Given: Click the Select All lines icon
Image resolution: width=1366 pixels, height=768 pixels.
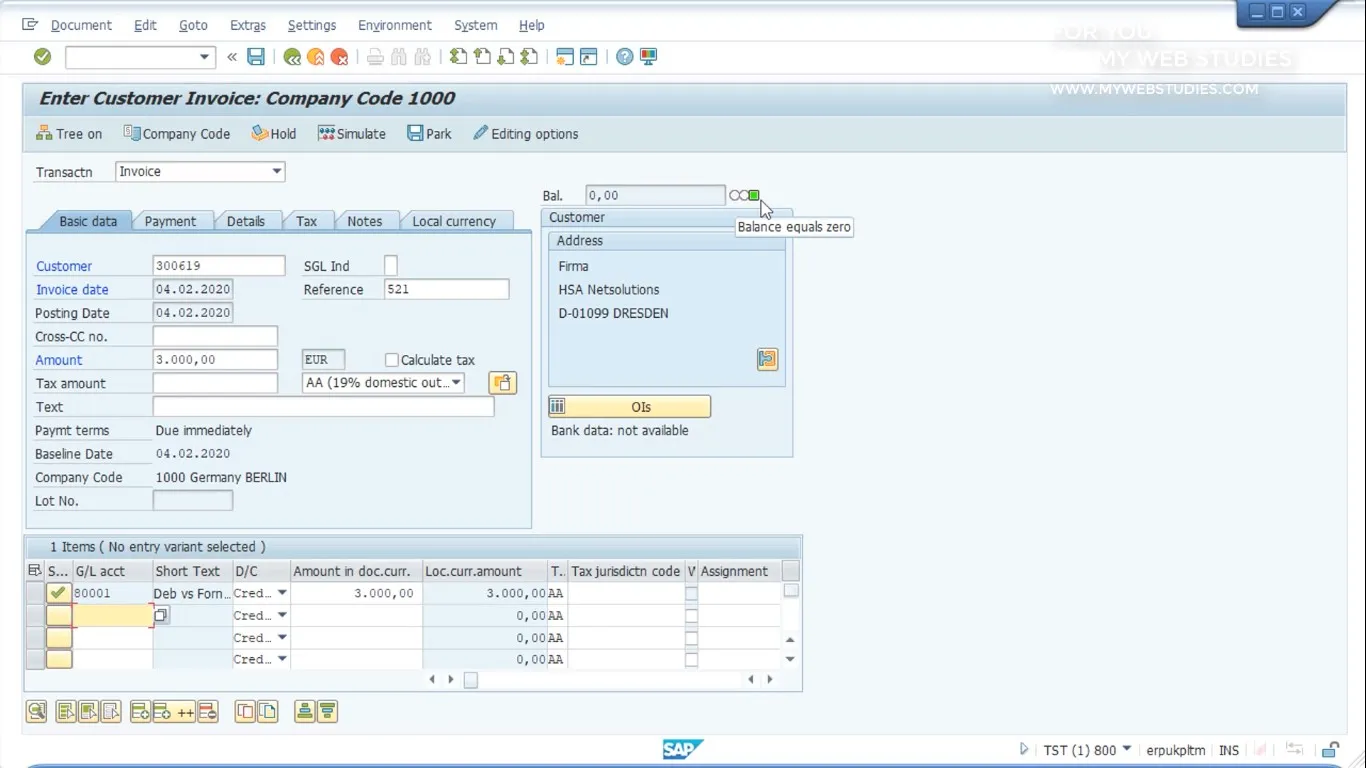Looking at the screenshot, I should 66,712.
